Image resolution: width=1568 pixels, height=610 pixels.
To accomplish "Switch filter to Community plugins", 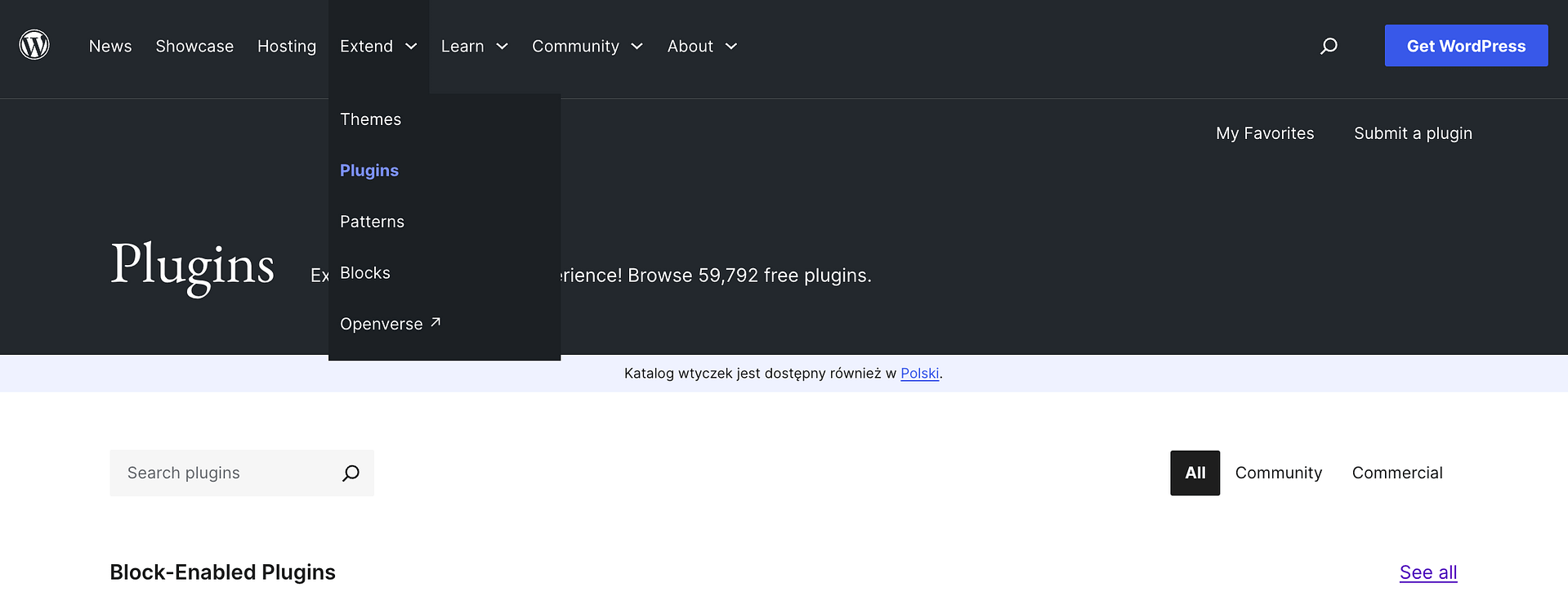I will pyautogui.click(x=1278, y=473).
